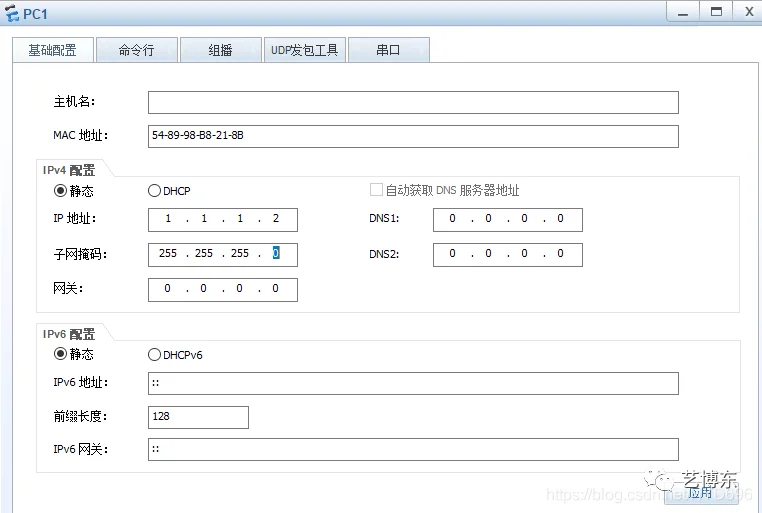Click the 主机名: label

(x=74, y=102)
